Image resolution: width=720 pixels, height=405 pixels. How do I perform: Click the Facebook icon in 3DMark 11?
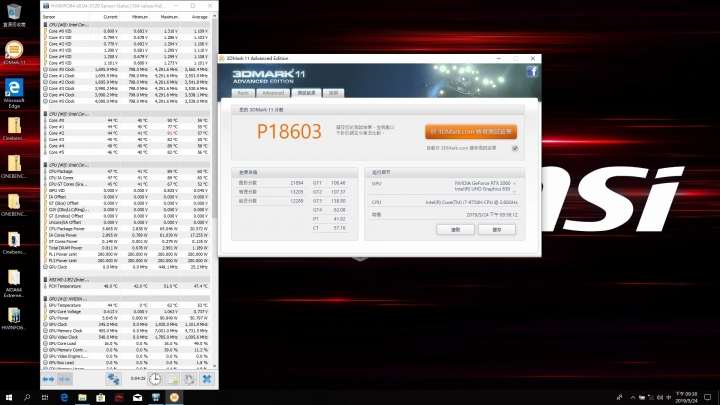532,72
